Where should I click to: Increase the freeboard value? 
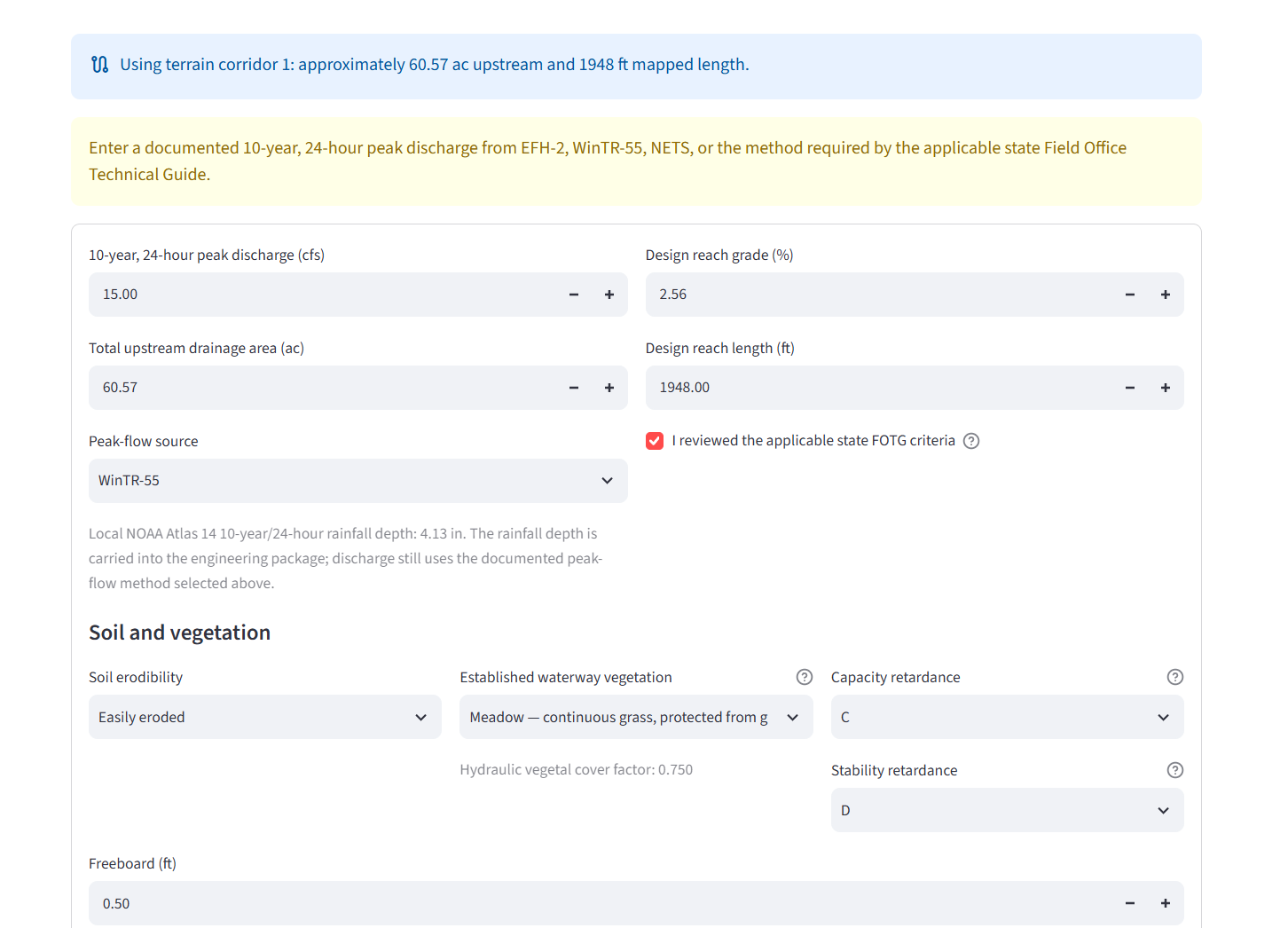tap(1166, 903)
